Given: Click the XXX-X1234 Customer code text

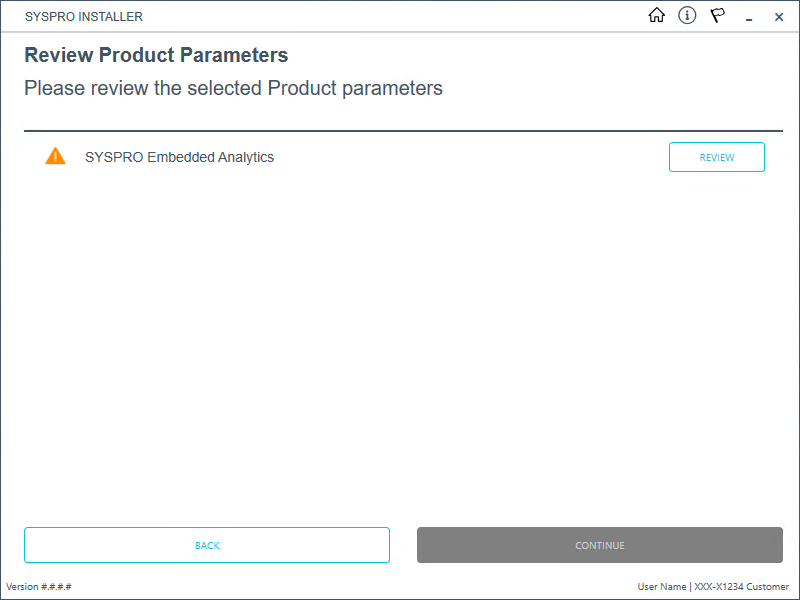Looking at the screenshot, I should (741, 587).
